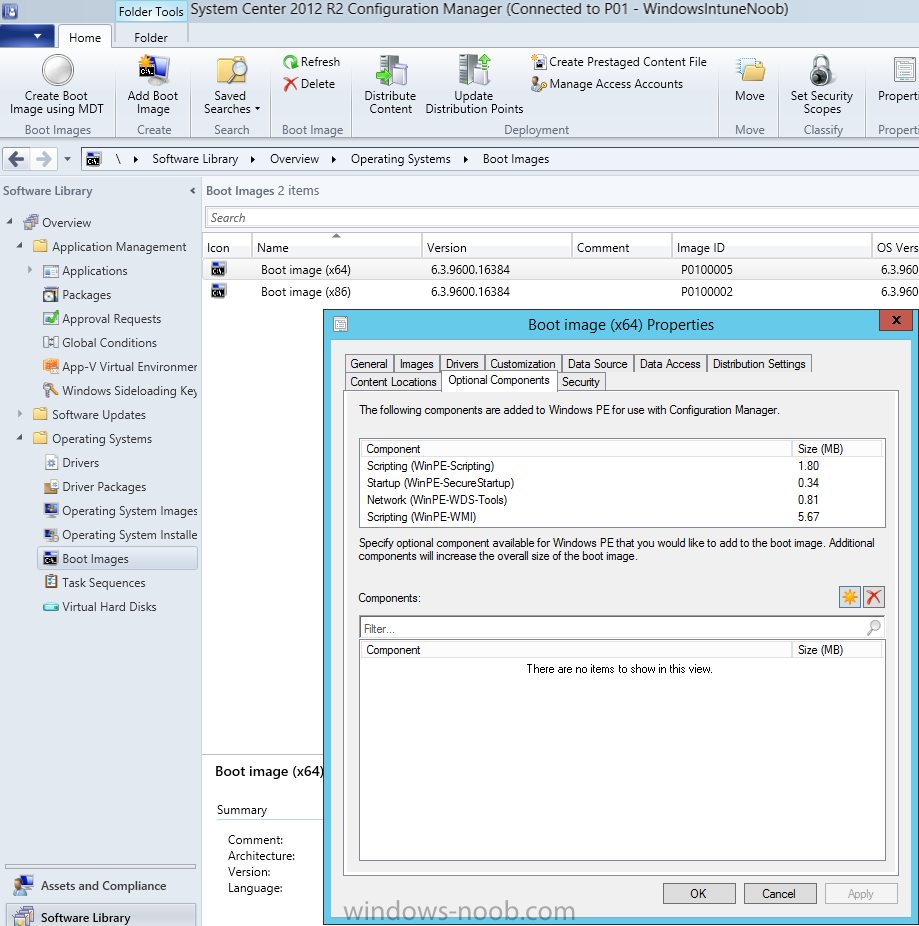The width and height of the screenshot is (919, 926).
Task: Select Operating System Installers node
Action: 129,535
